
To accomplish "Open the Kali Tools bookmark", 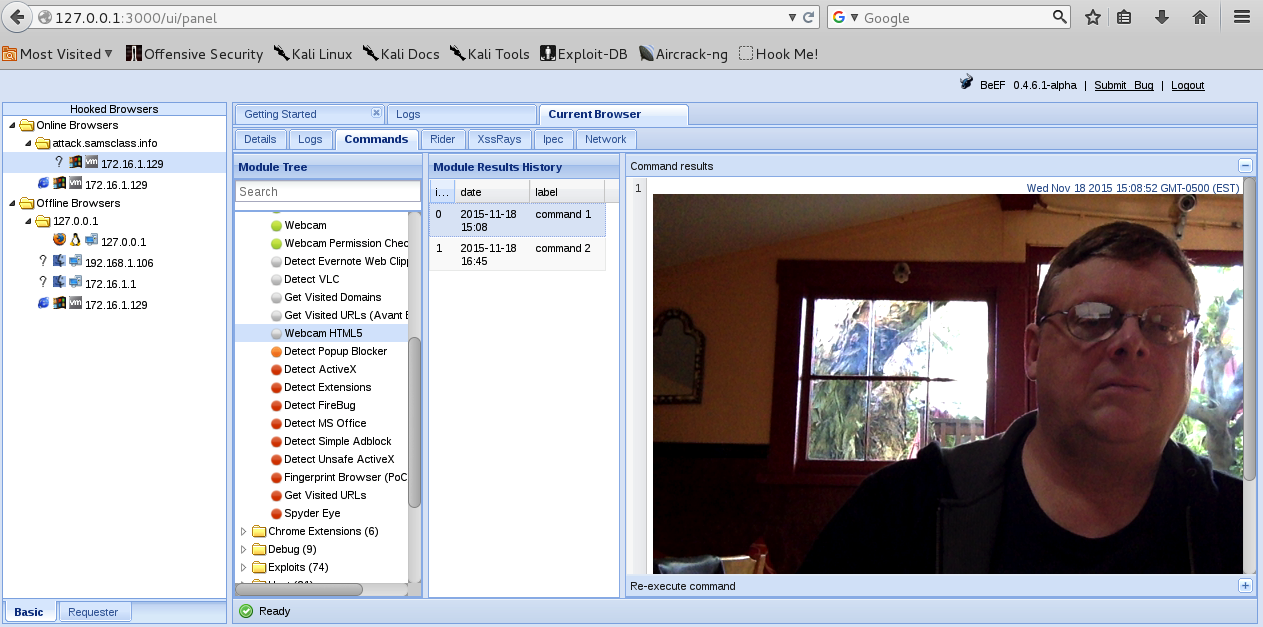I will [489, 54].
